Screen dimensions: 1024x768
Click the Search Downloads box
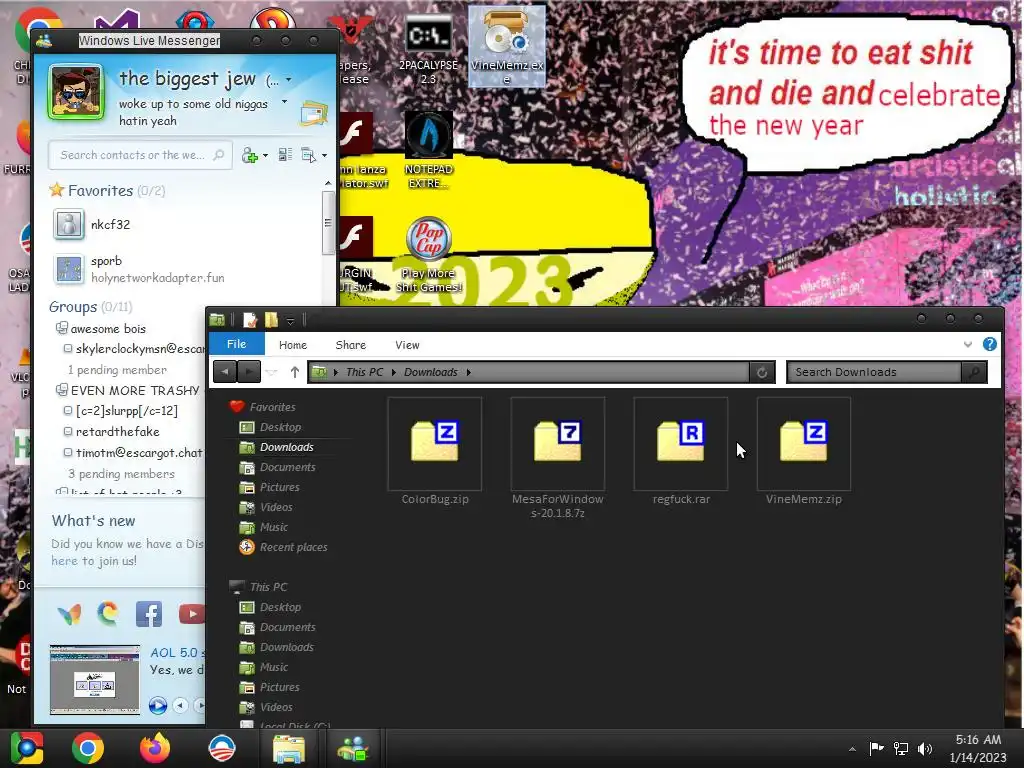(875, 372)
